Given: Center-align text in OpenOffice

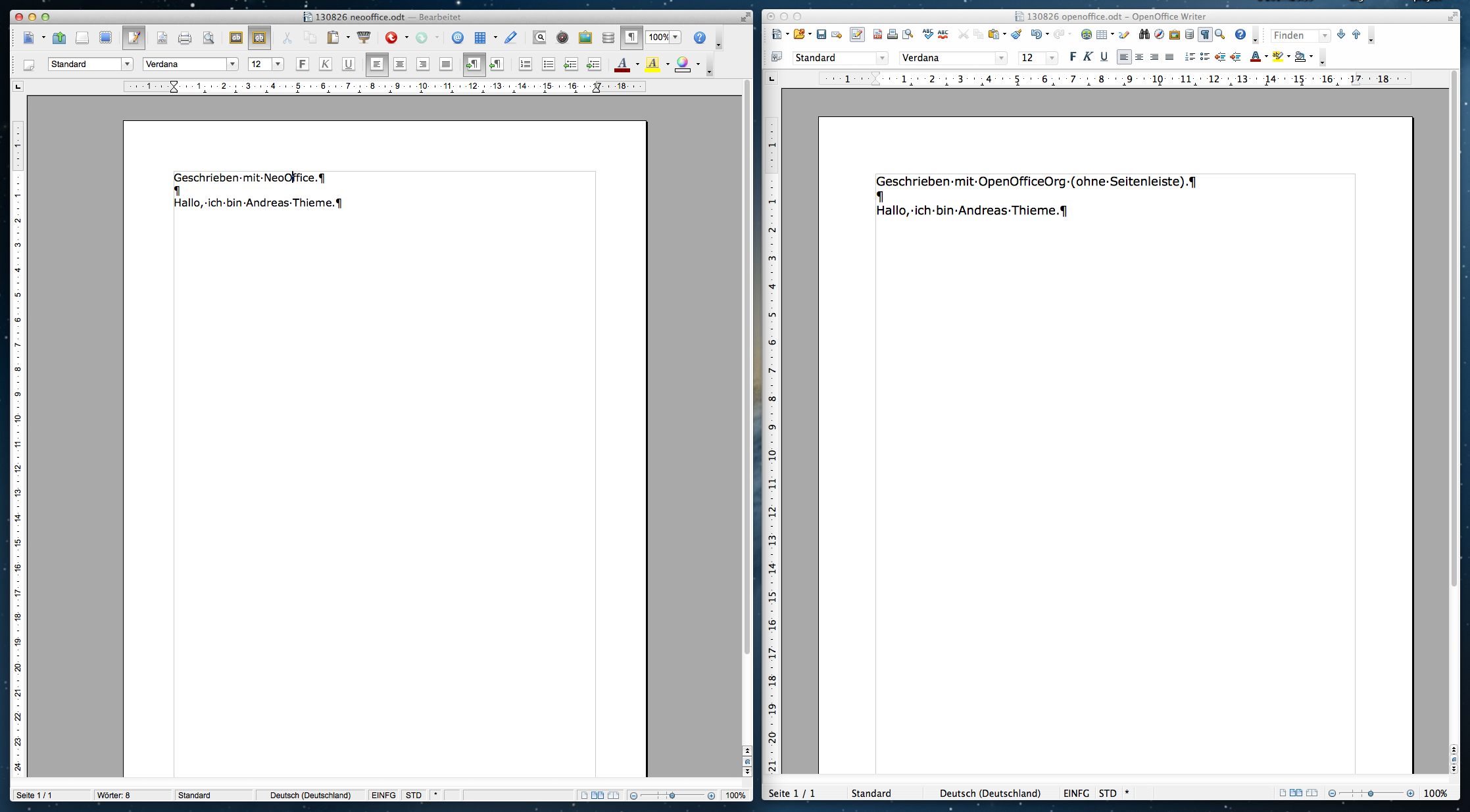Looking at the screenshot, I should (x=1139, y=57).
